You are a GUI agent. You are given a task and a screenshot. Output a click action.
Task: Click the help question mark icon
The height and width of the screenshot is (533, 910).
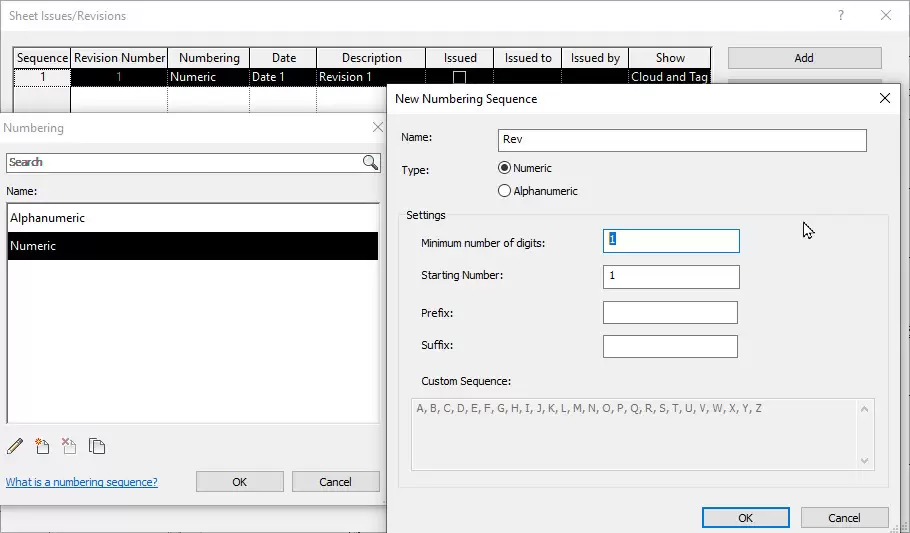(841, 16)
